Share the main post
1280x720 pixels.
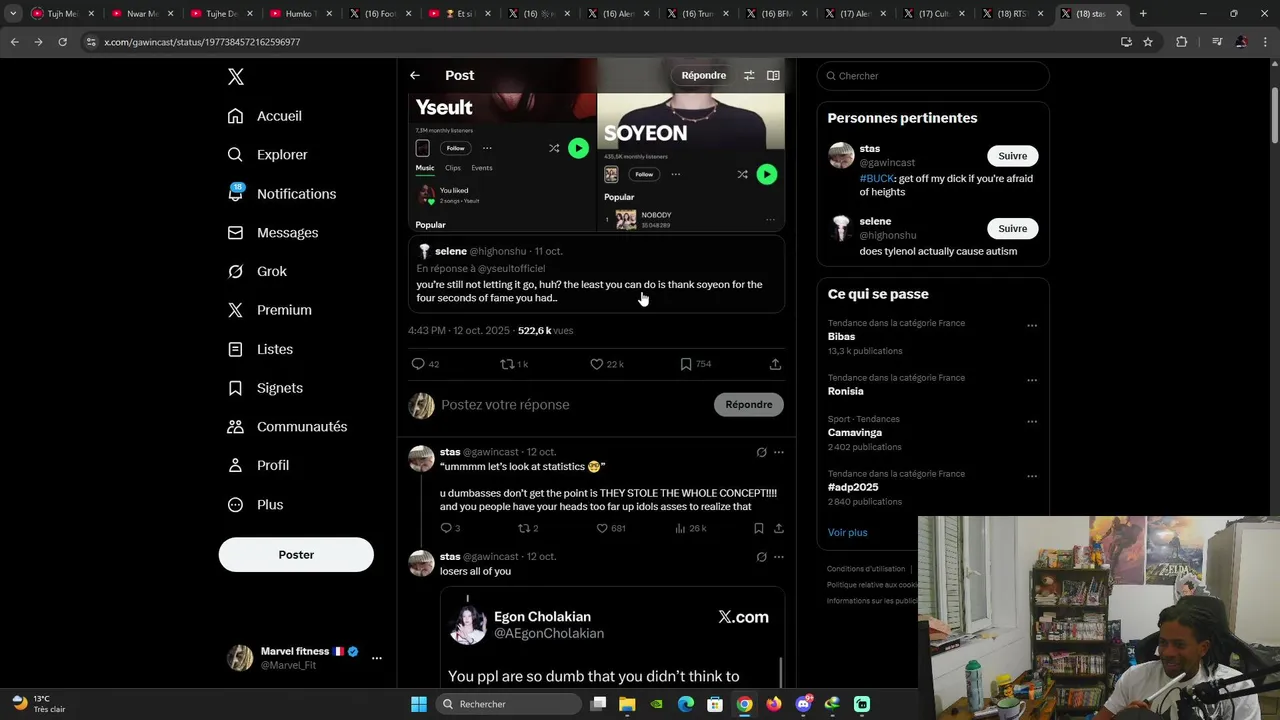point(775,365)
